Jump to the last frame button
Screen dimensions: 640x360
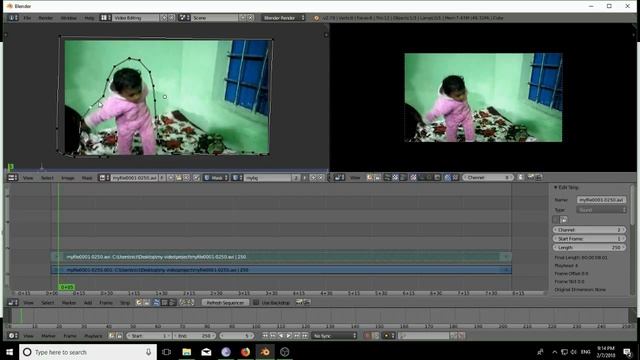point(304,336)
